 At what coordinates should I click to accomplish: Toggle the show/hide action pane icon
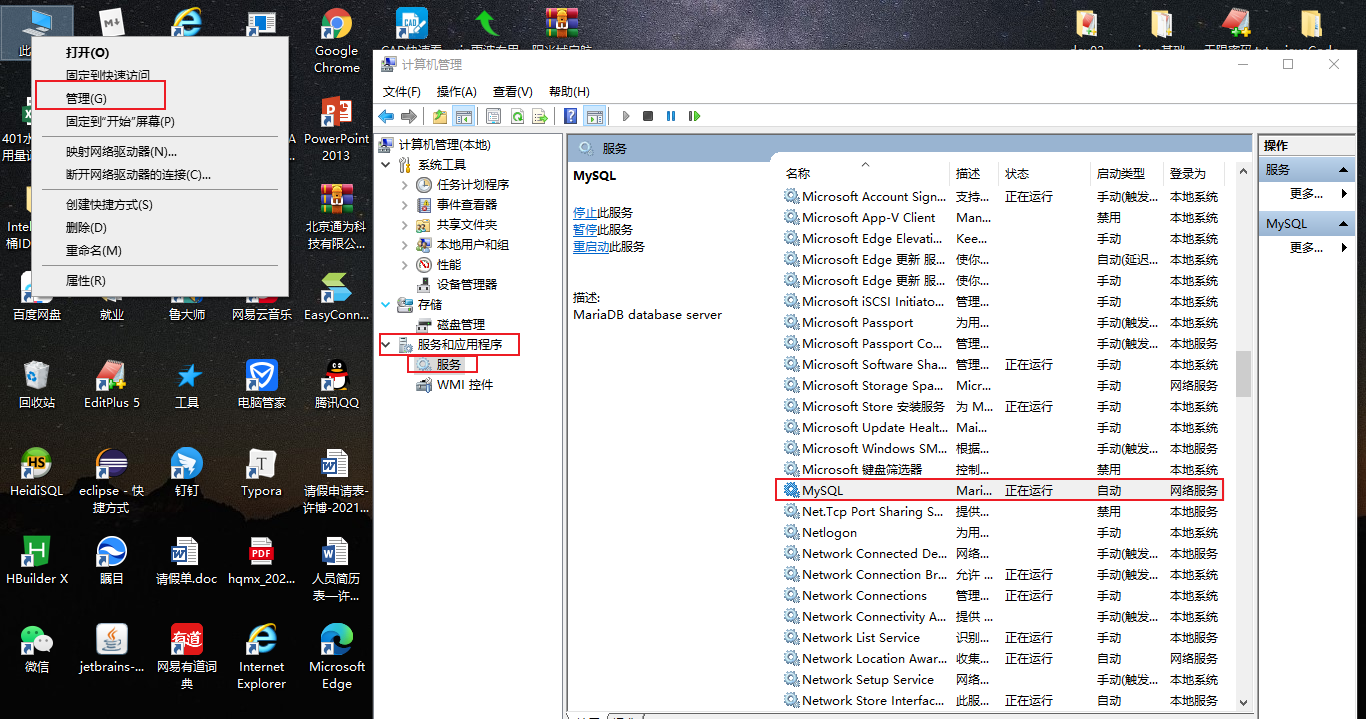coord(594,116)
